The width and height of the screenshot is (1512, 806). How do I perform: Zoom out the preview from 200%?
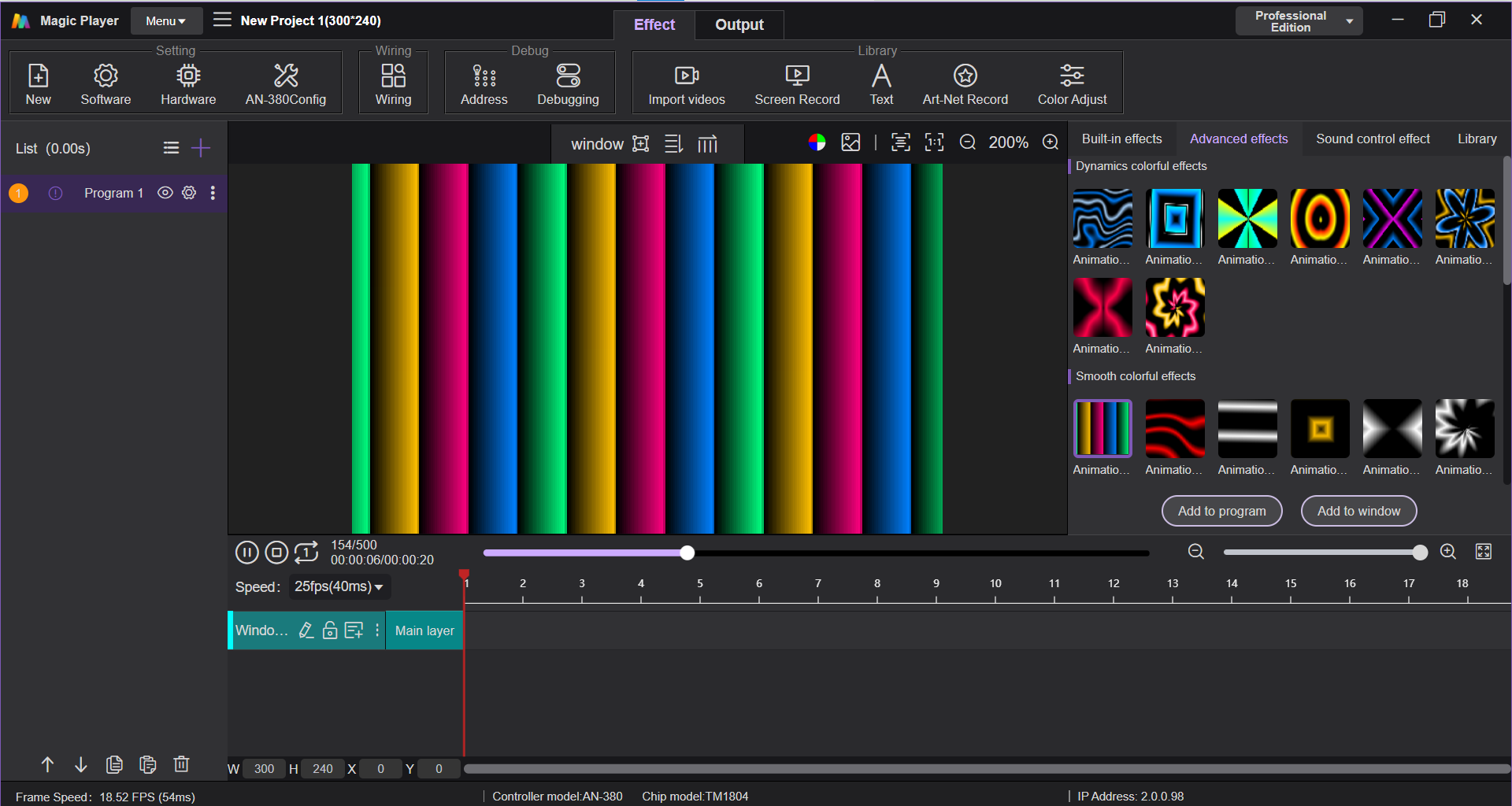(968, 142)
